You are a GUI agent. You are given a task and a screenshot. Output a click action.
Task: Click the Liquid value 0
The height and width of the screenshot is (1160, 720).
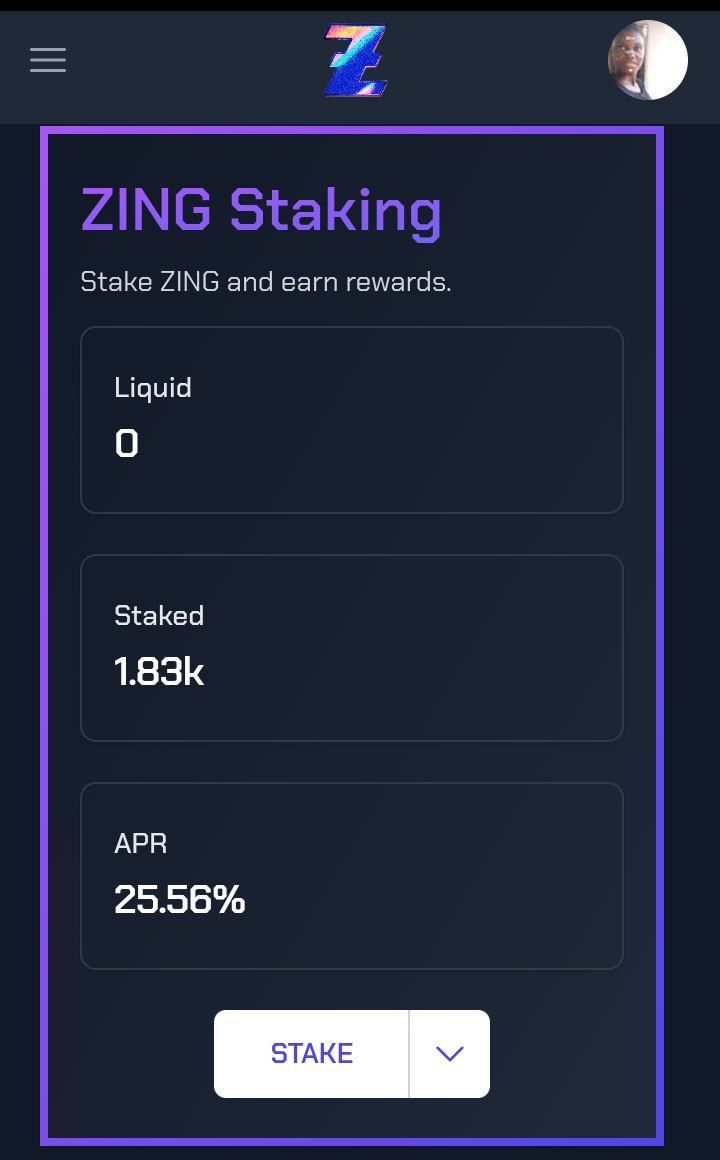tap(127, 443)
